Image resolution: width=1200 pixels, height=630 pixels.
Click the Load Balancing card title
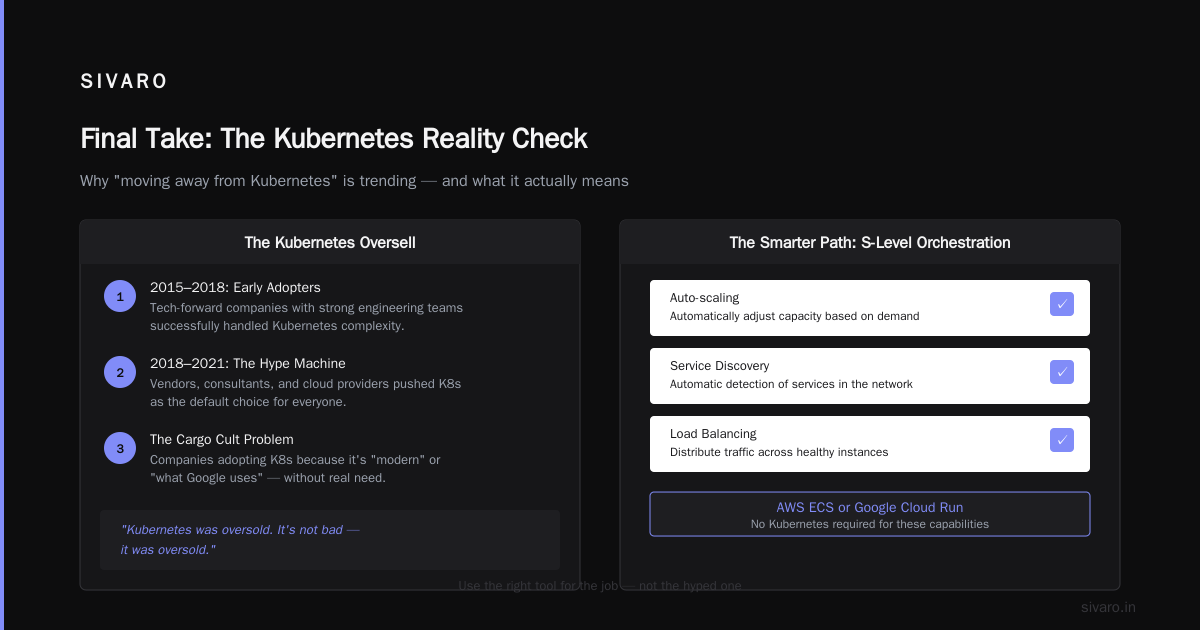pyautogui.click(x=713, y=434)
